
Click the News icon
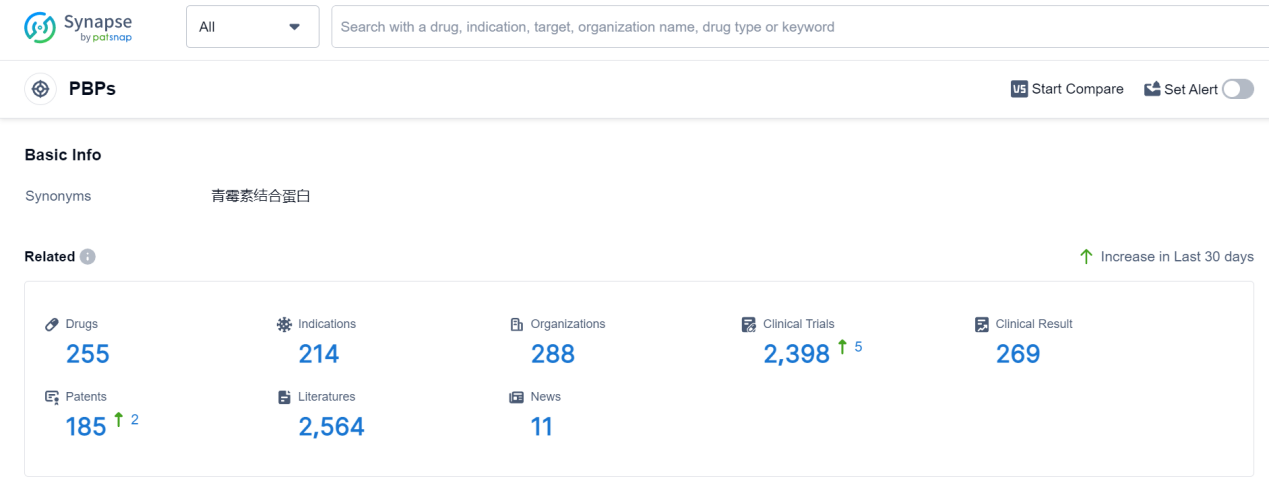[x=517, y=398]
